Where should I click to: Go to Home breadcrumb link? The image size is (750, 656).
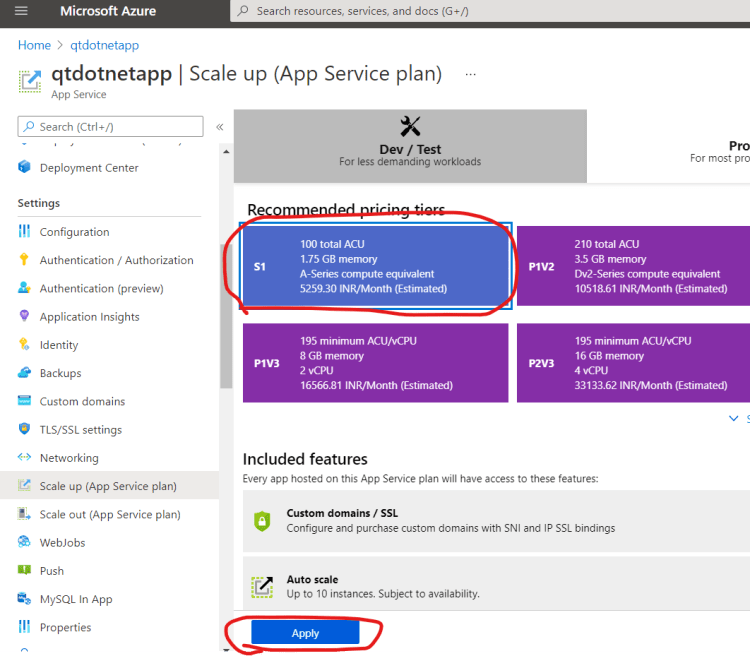point(34,45)
